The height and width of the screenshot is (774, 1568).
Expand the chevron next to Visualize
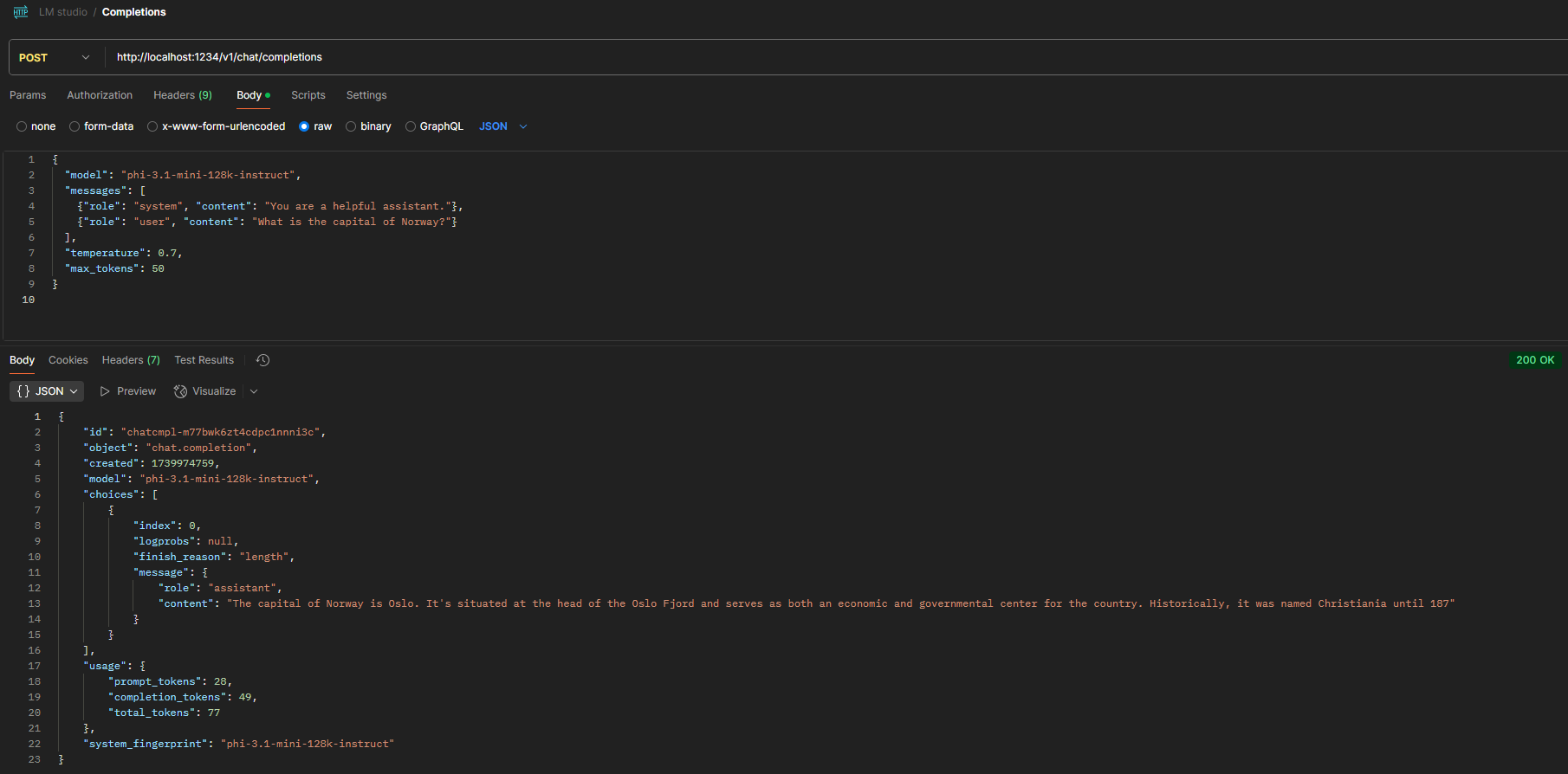point(254,391)
